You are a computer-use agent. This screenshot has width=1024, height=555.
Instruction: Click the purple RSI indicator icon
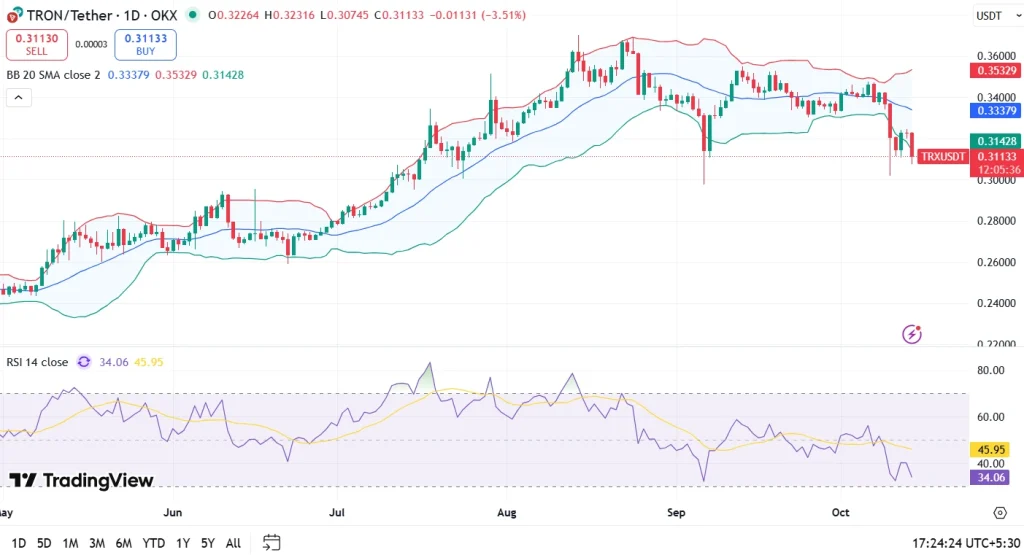pos(84,362)
